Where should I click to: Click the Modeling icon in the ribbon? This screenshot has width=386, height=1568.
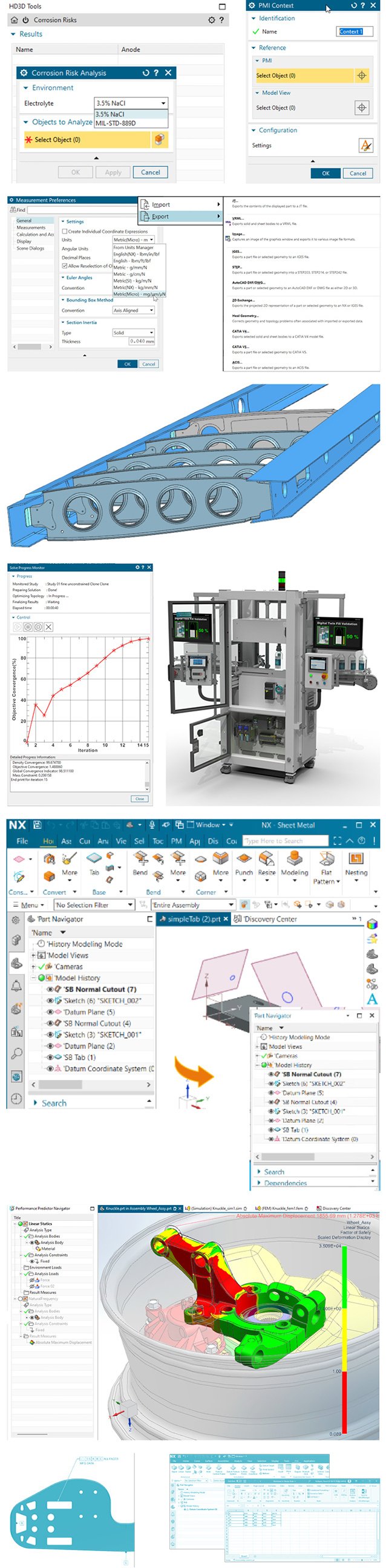295,859
